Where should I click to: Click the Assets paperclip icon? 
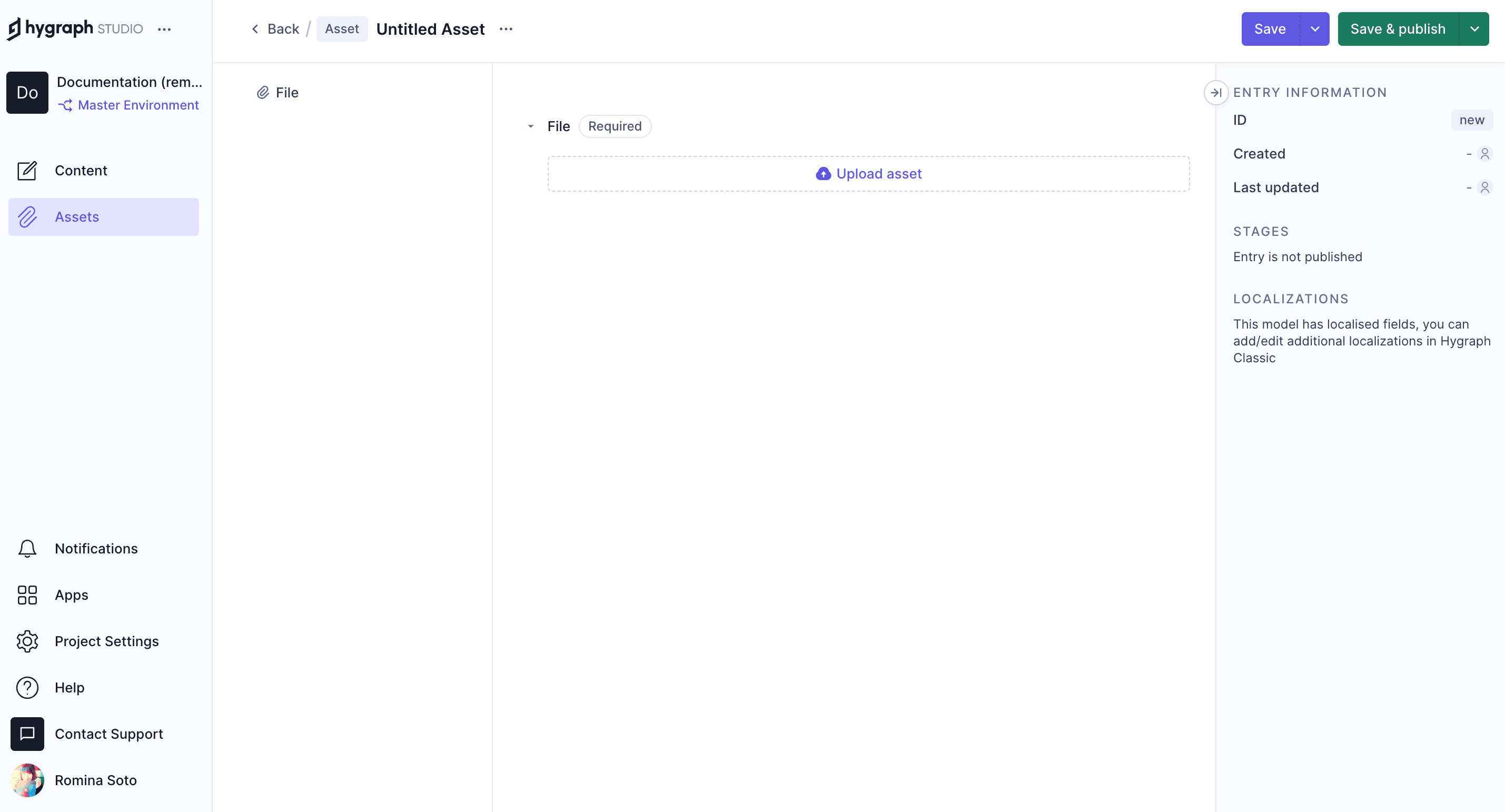[x=27, y=217]
